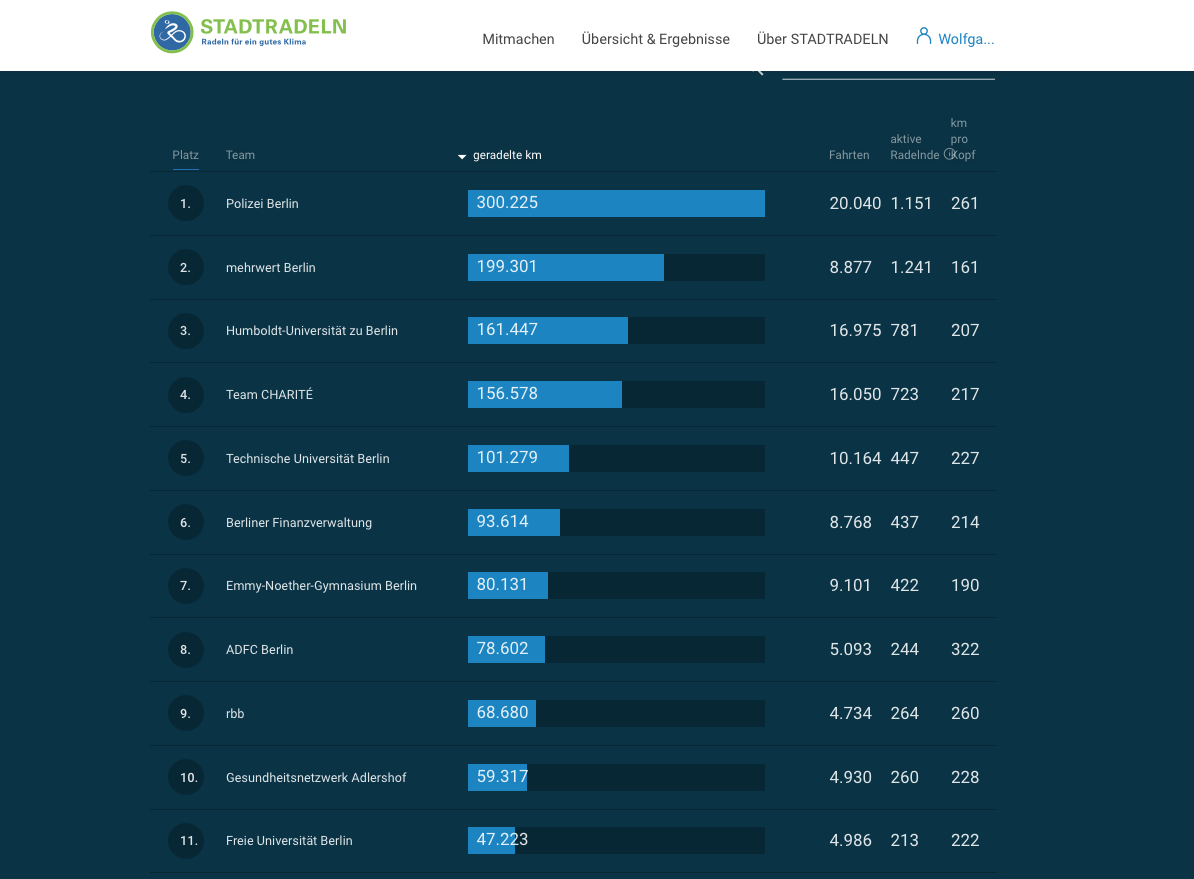
Task: Click the info icon beside aktive Radelnde
Action: point(950,154)
